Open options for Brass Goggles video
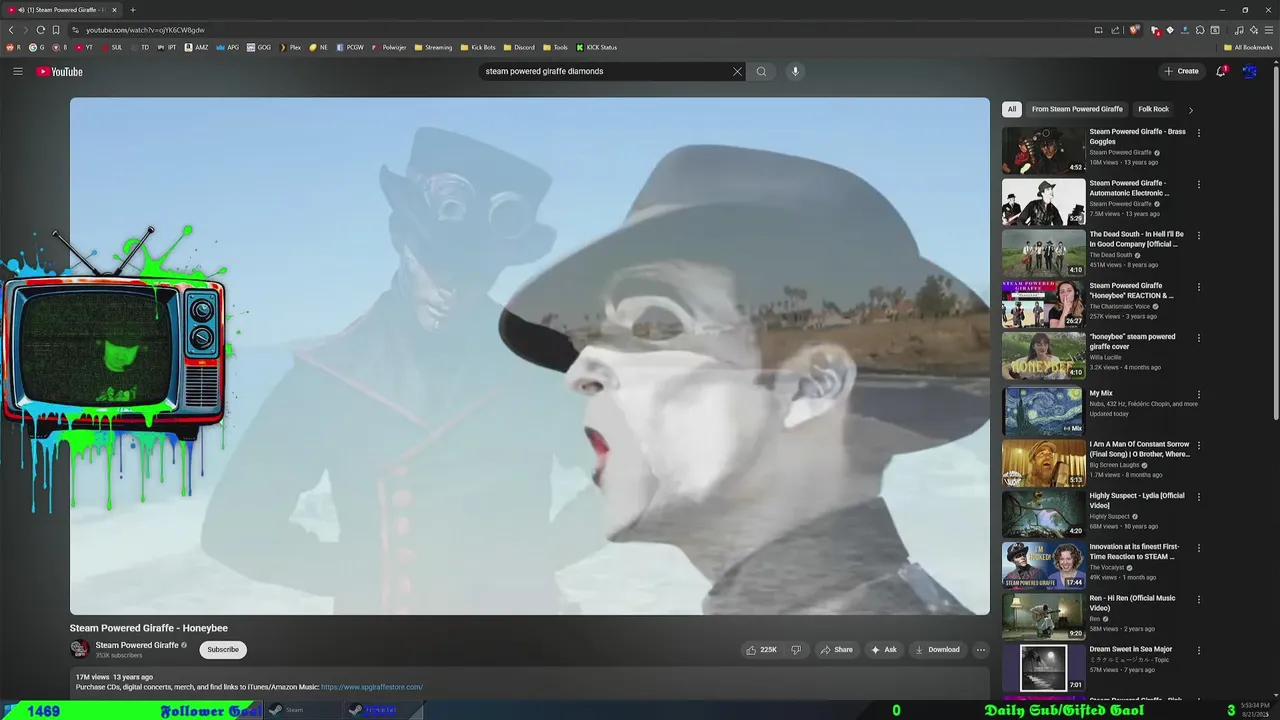Image resolution: width=1280 pixels, height=720 pixels. tap(1198, 132)
